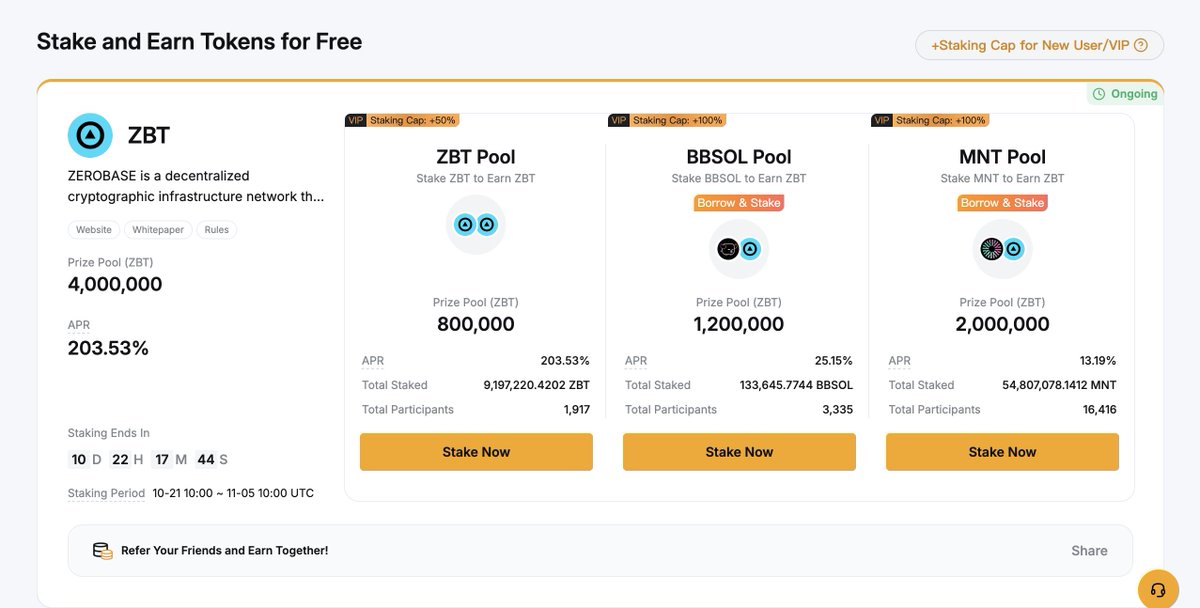
Task: Click the ZBT token logo icon
Action: pos(90,135)
